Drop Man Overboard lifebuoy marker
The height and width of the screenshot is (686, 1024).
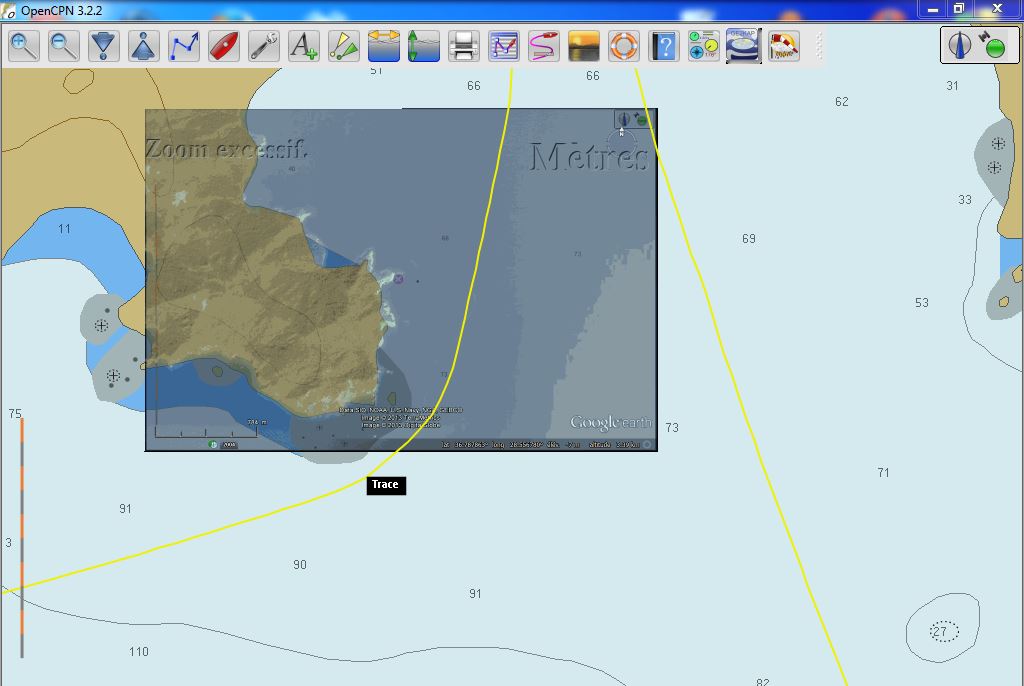coord(624,46)
